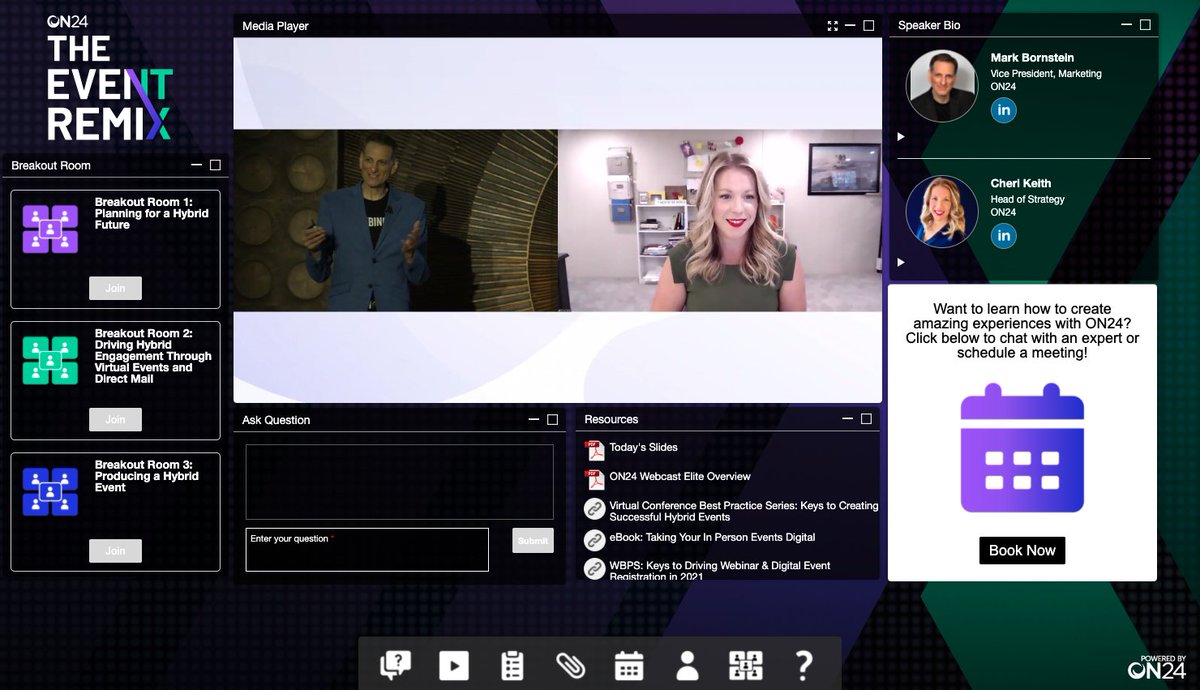1200x690 pixels.
Task: Join Breakout Room 2: Driving Hybrid Engagement
Action: point(115,419)
